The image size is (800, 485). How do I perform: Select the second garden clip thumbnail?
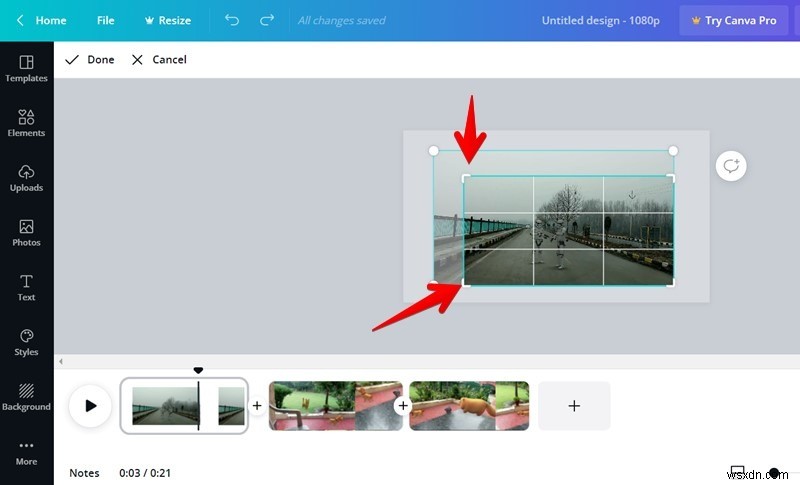(x=335, y=406)
